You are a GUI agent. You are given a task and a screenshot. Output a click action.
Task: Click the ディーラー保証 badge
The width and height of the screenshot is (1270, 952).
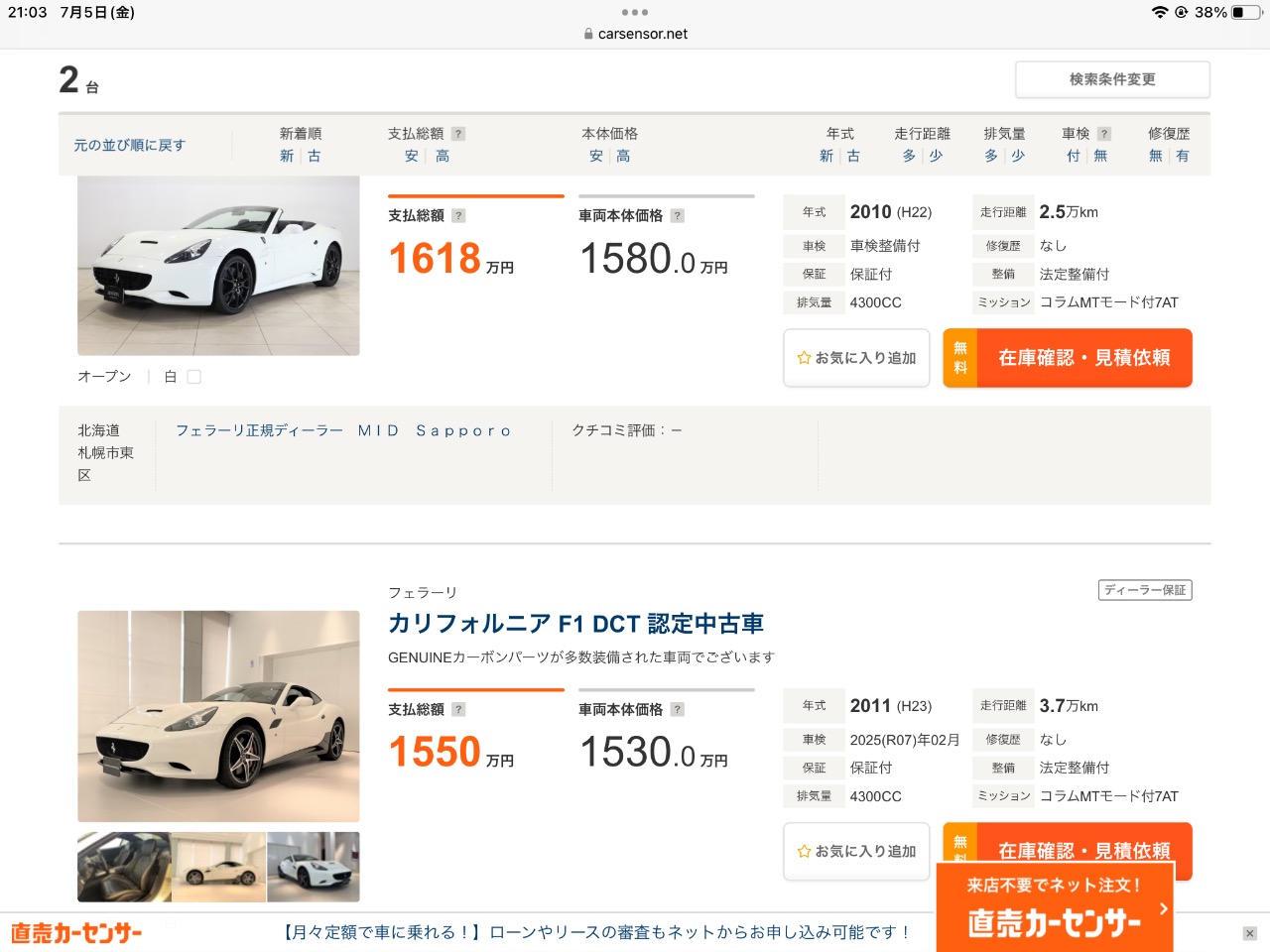1145,590
